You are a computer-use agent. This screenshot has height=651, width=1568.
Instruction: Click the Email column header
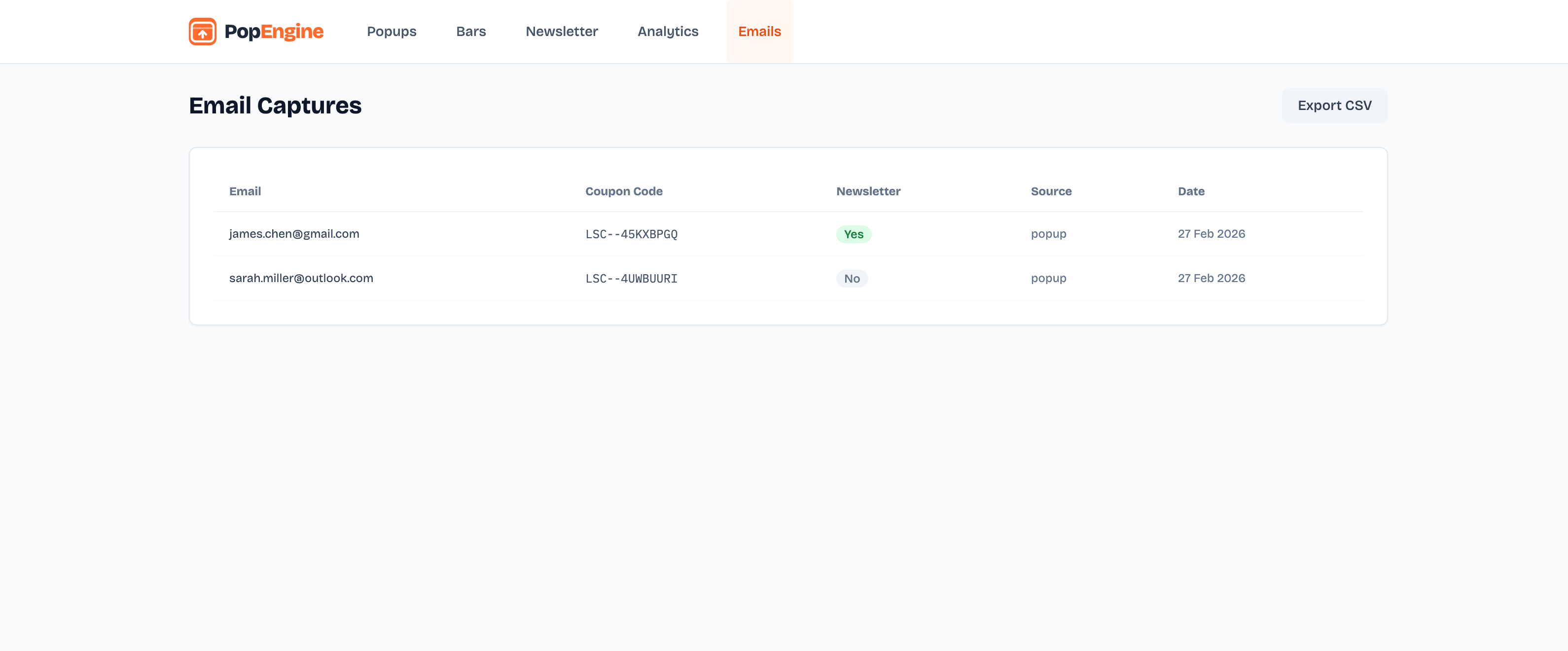coord(245,191)
